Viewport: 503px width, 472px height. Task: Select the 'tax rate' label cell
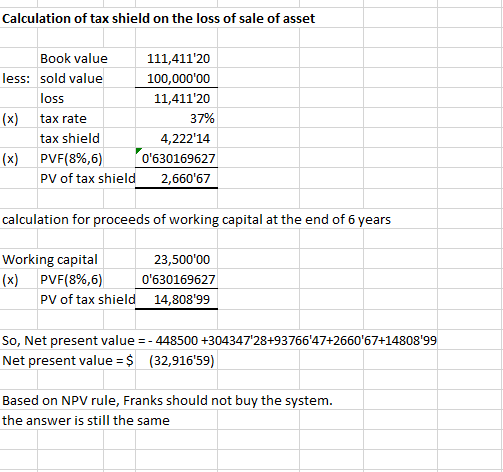(63, 119)
